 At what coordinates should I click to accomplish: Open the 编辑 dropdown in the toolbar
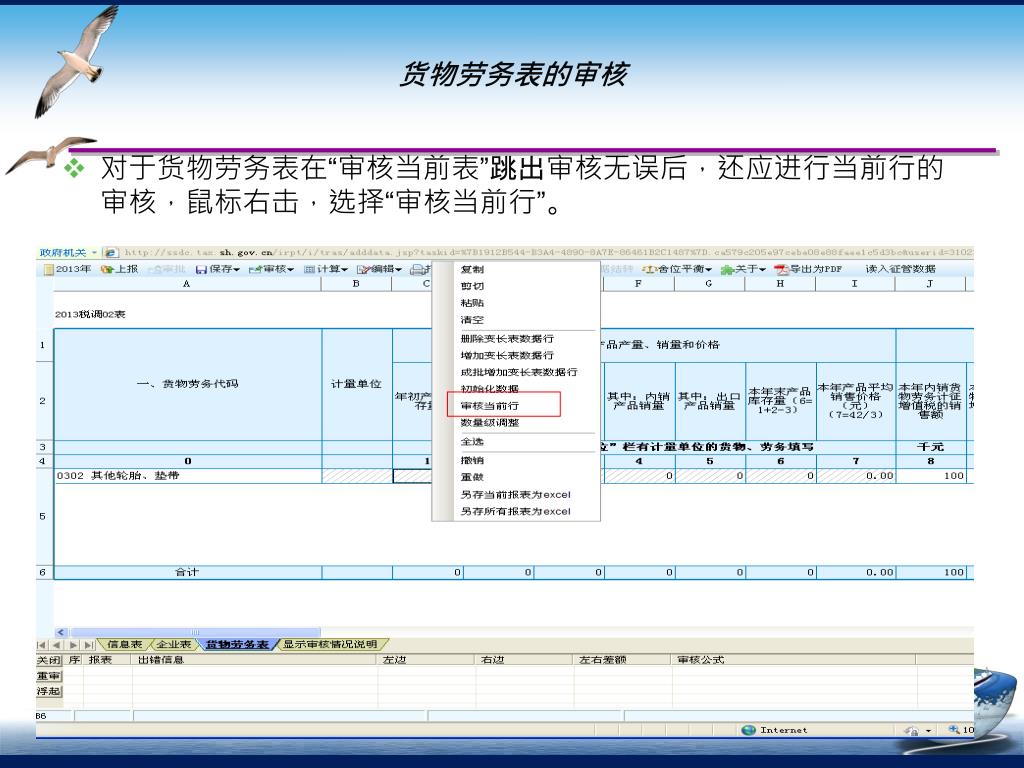(x=379, y=269)
